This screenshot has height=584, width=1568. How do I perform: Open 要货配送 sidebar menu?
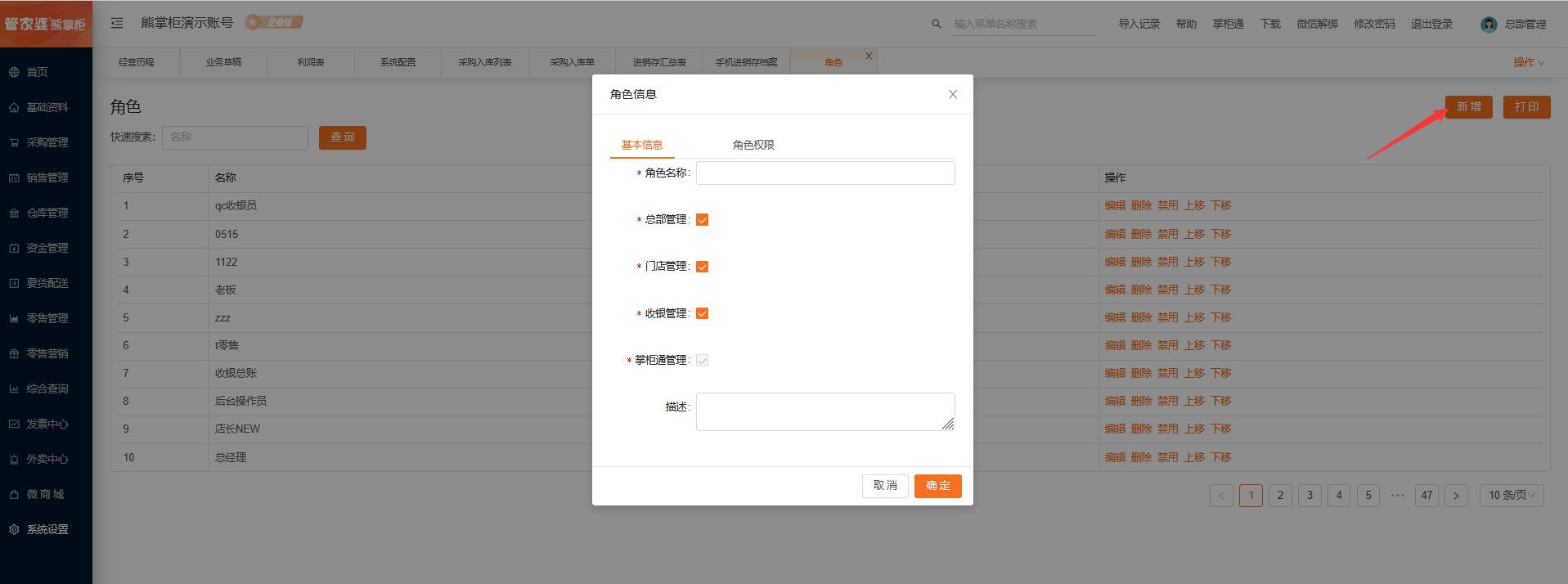(46, 283)
